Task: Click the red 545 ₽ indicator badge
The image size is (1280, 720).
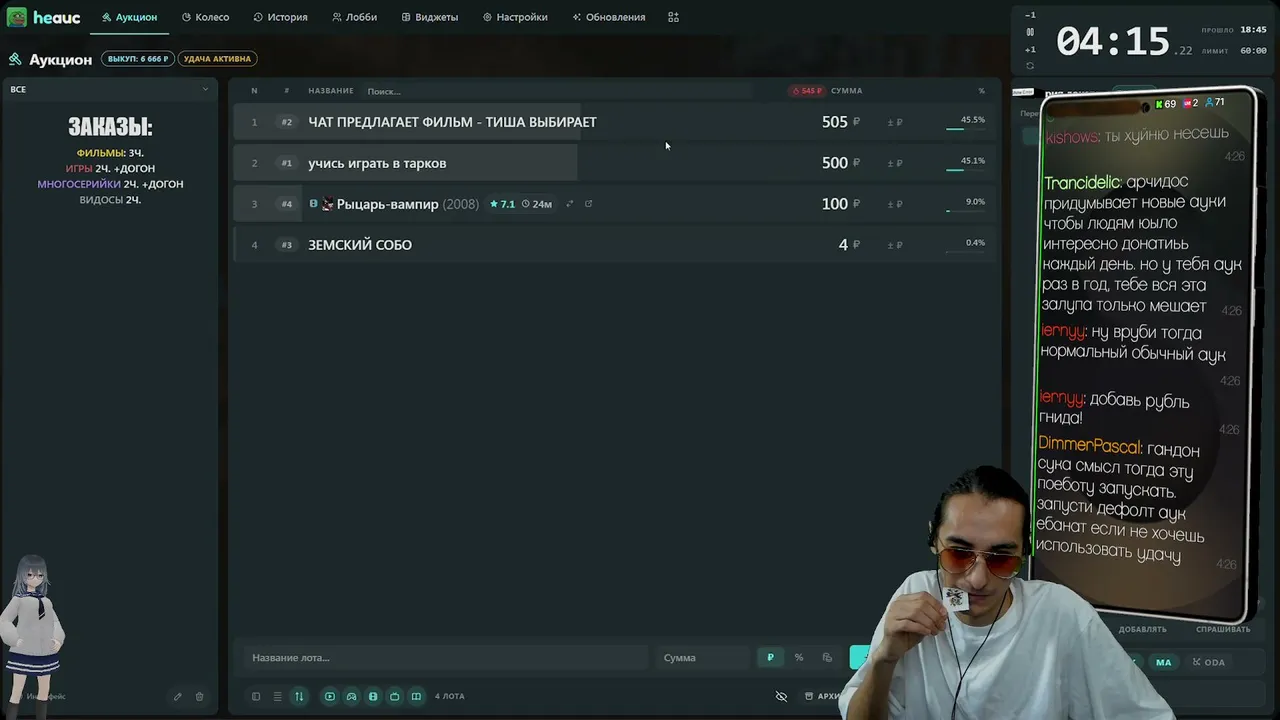Action: [807, 91]
